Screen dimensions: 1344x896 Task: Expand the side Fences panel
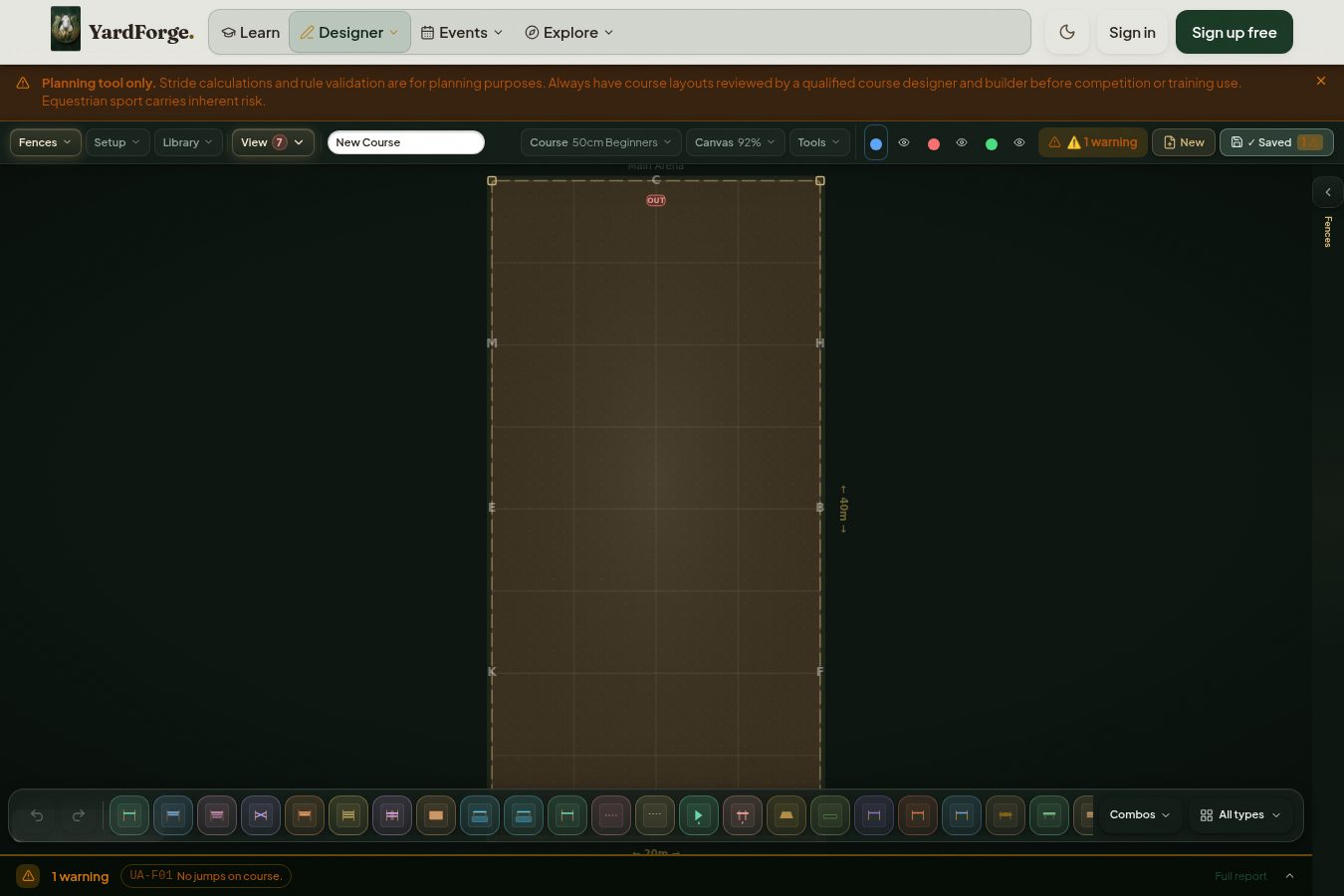point(1327,192)
